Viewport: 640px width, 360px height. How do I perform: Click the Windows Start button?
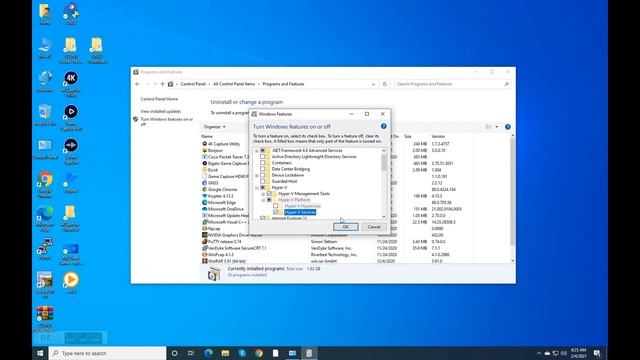tap(40, 353)
